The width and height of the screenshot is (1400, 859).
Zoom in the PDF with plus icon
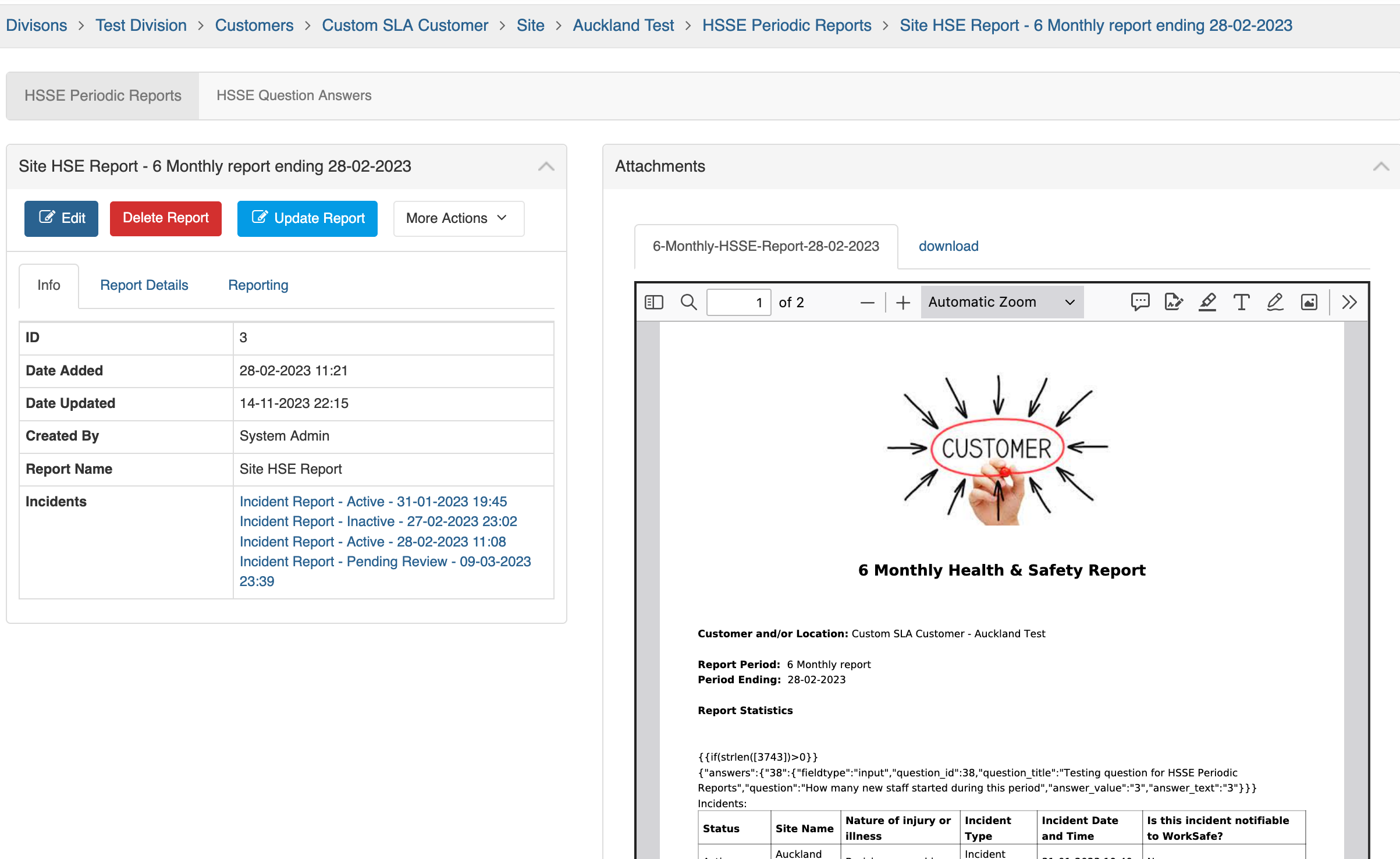[x=902, y=303]
